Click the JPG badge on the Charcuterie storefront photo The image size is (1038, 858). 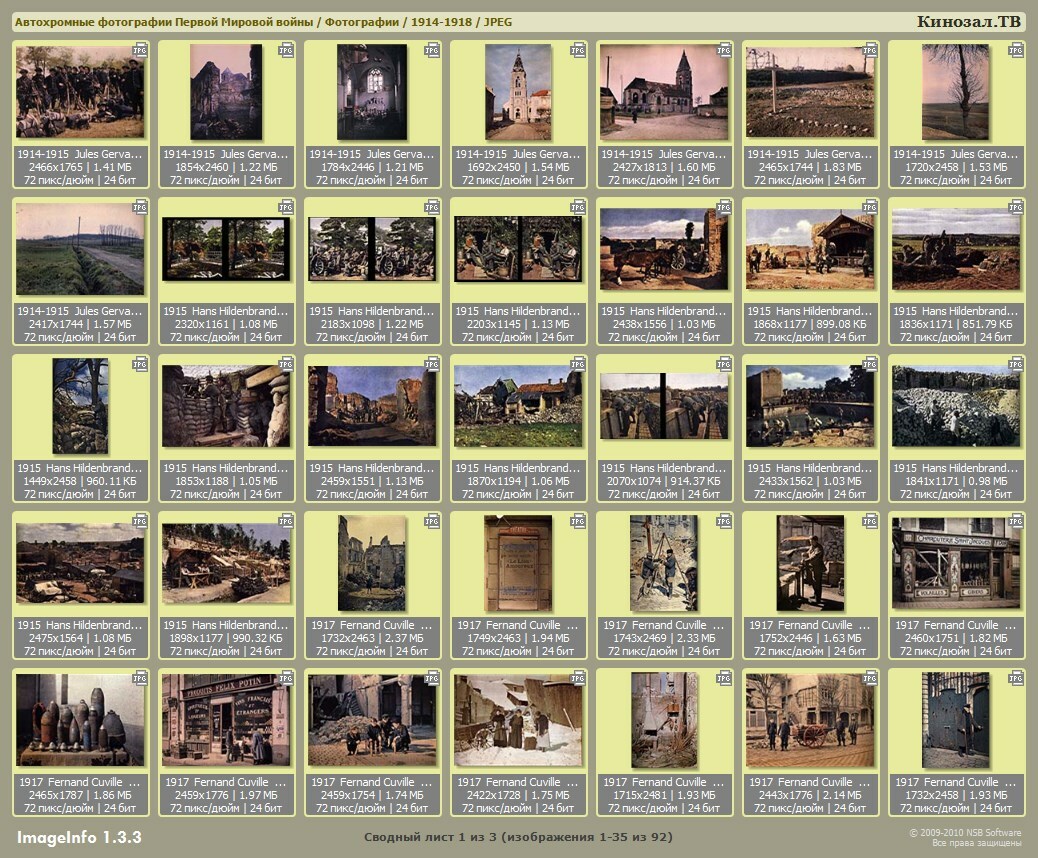[1016, 520]
